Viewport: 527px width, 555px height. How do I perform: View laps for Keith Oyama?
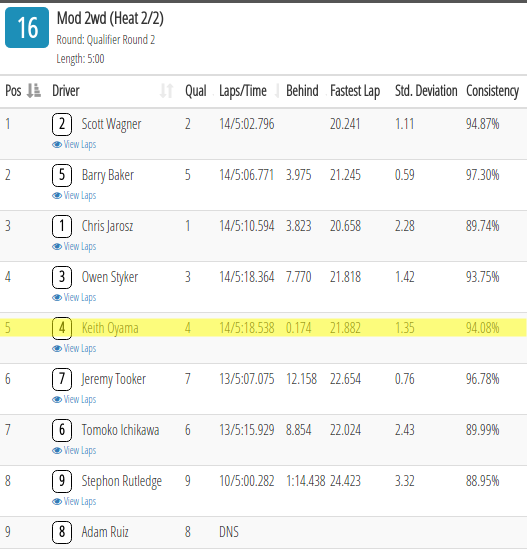click(74, 348)
